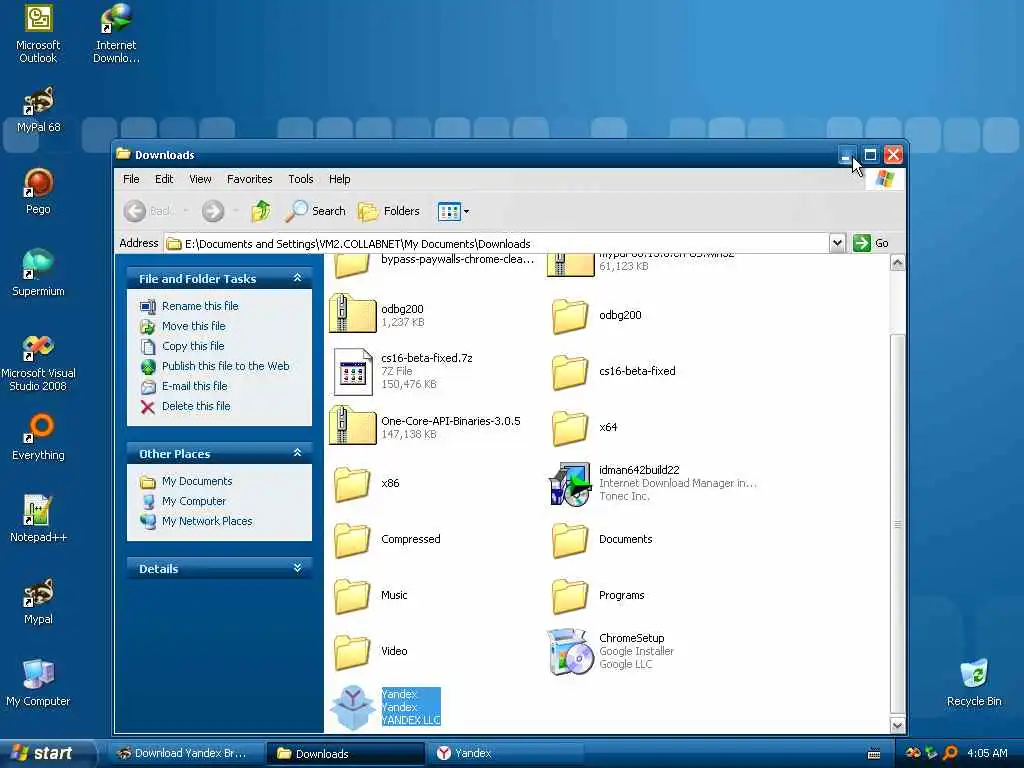Go up one folder level
The image size is (1024, 768).
coord(261,211)
